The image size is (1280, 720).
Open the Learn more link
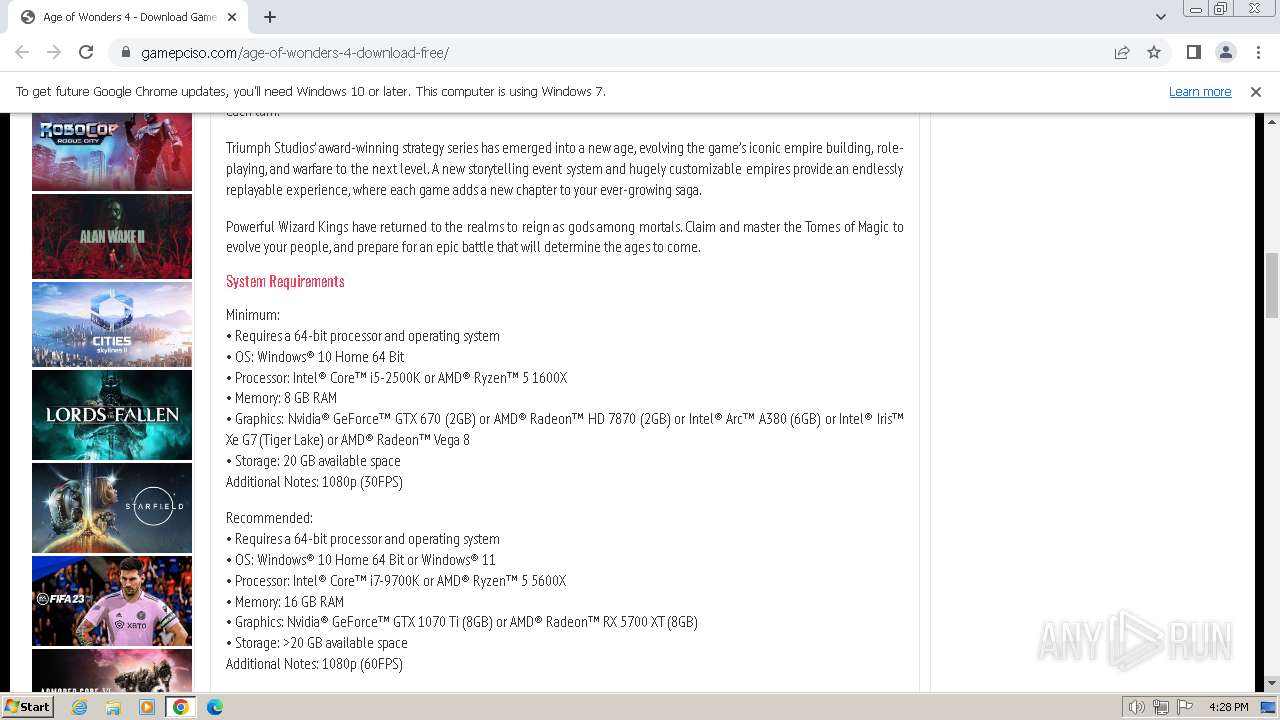point(1200,91)
